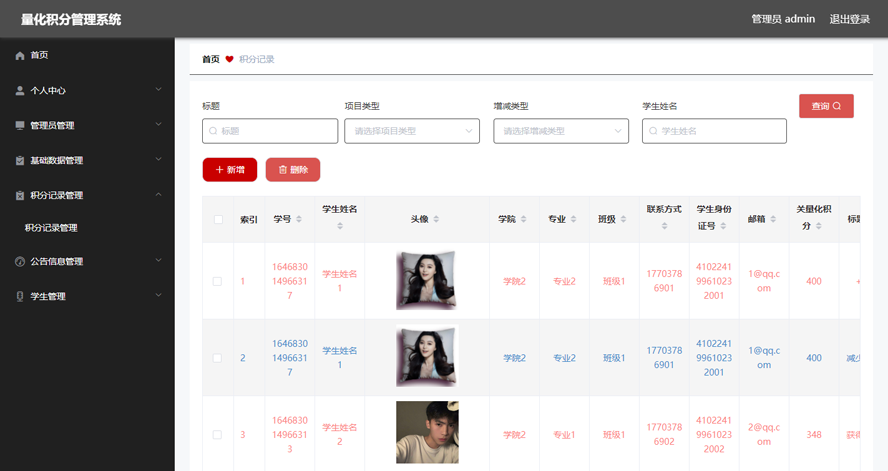Click the red 新增 add button
Image resolution: width=888 pixels, height=471 pixels.
(x=230, y=170)
